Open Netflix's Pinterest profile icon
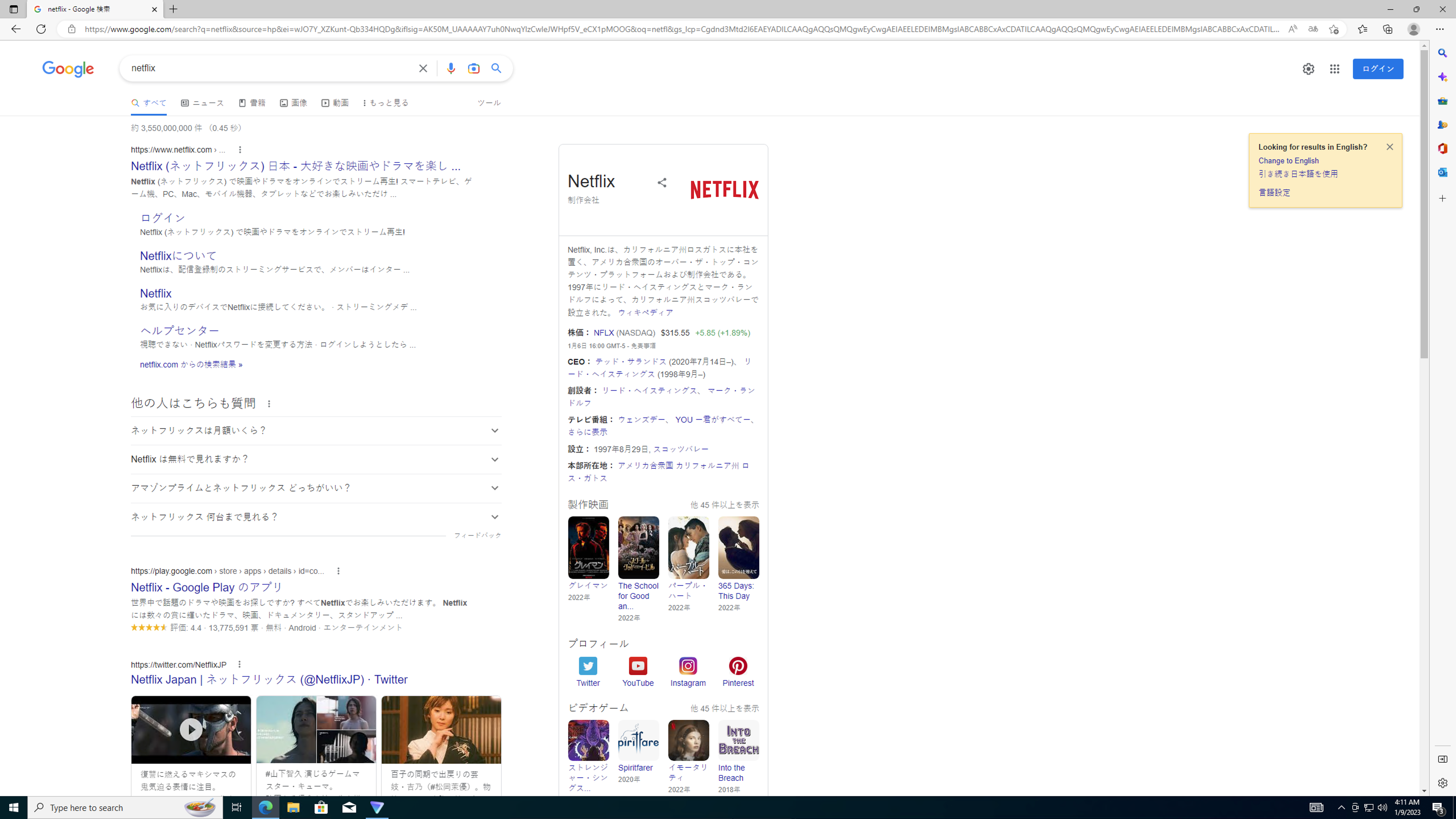This screenshot has height=819, width=1456. click(738, 666)
